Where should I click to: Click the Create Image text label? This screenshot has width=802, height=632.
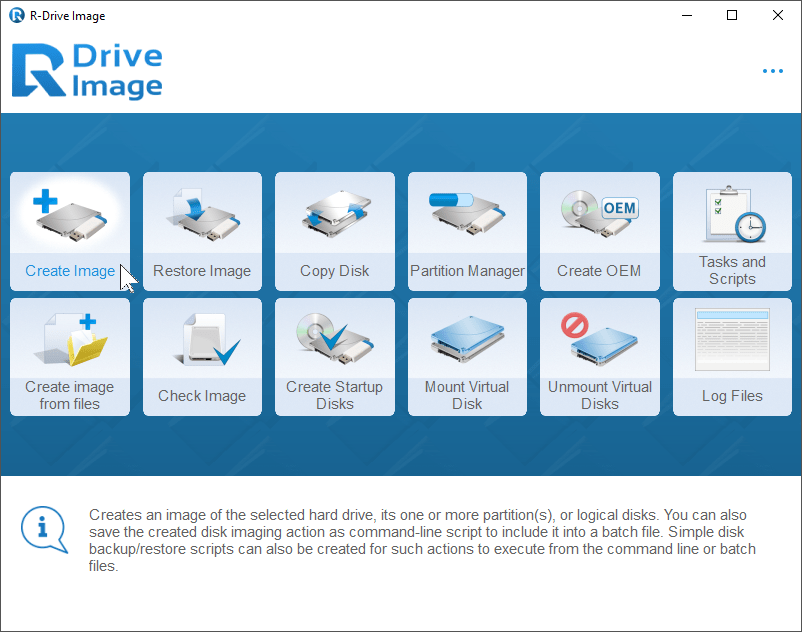tap(69, 270)
